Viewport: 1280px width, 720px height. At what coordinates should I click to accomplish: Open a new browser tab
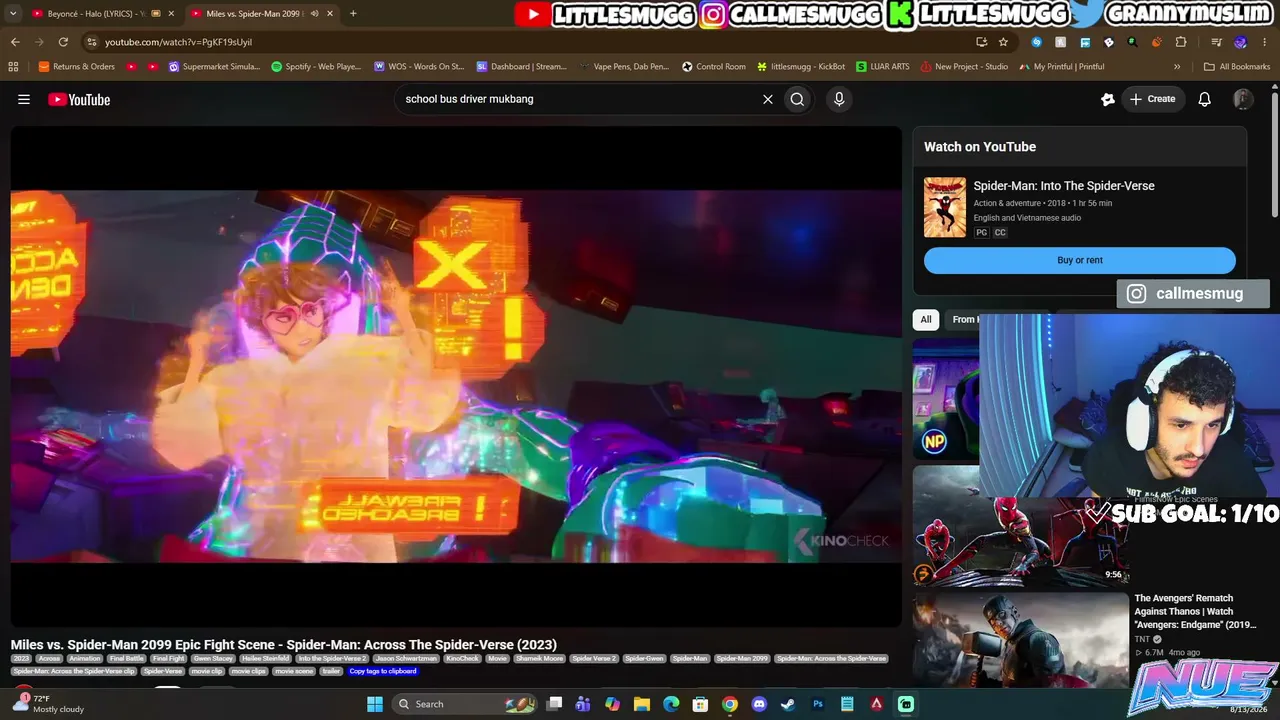pyautogui.click(x=353, y=14)
